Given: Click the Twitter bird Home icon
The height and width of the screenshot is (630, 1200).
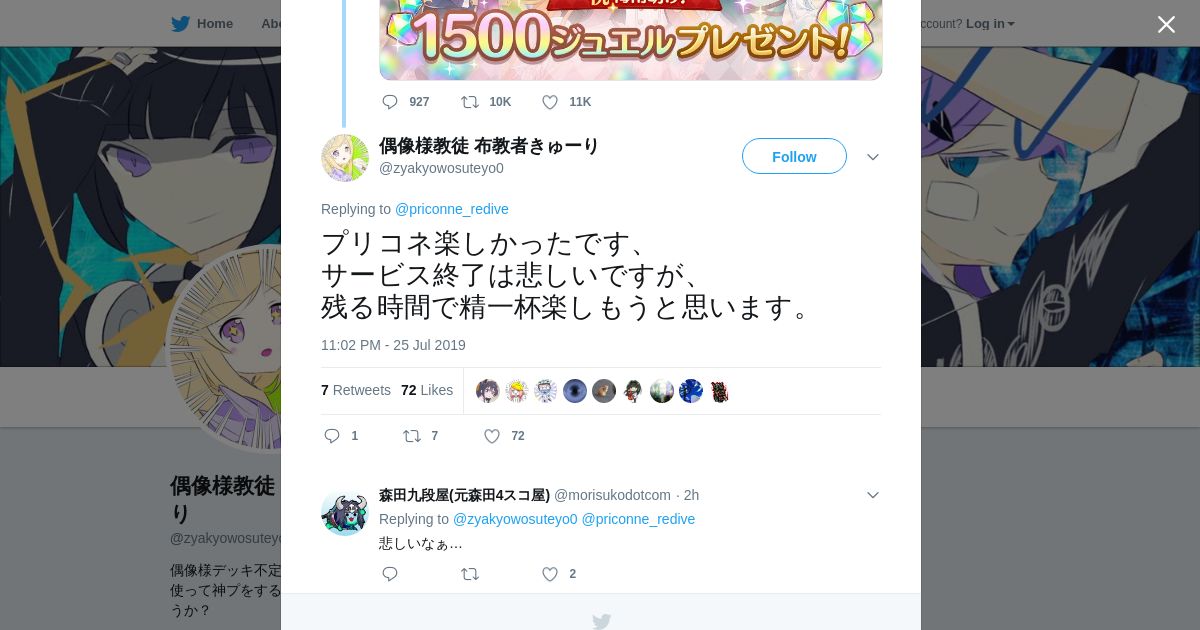Looking at the screenshot, I should pos(180,24).
